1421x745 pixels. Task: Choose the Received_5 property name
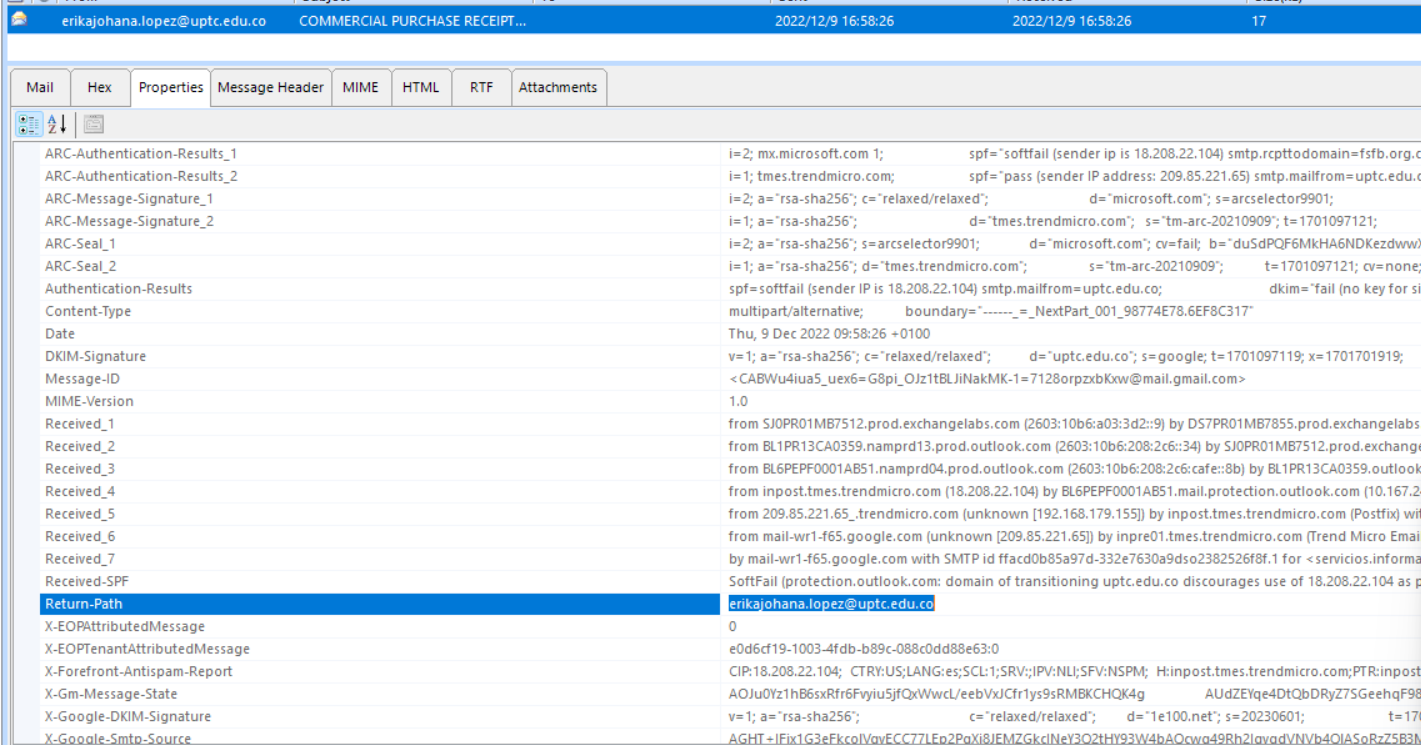tap(80, 514)
